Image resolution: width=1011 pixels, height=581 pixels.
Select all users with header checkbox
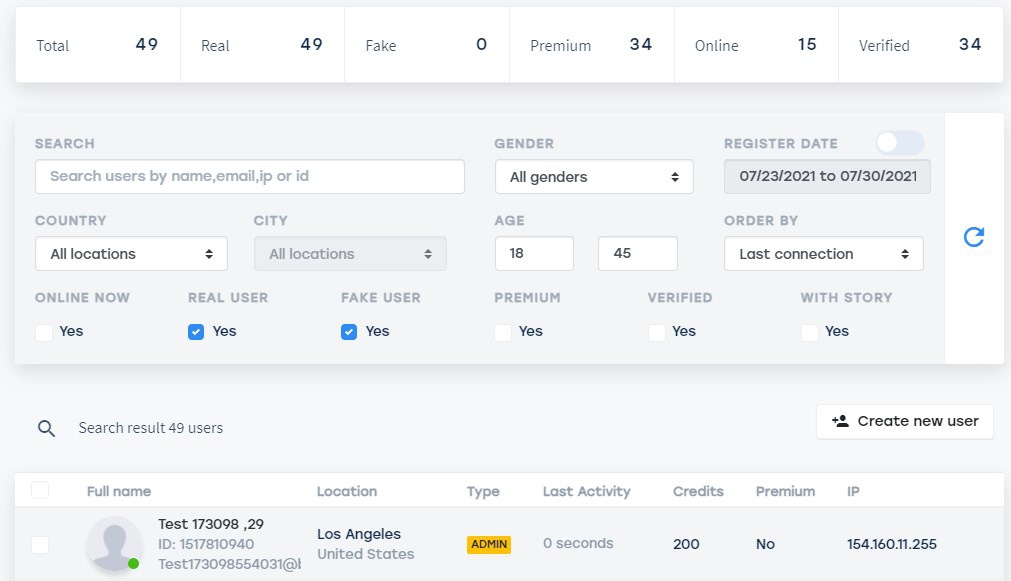(x=40, y=490)
